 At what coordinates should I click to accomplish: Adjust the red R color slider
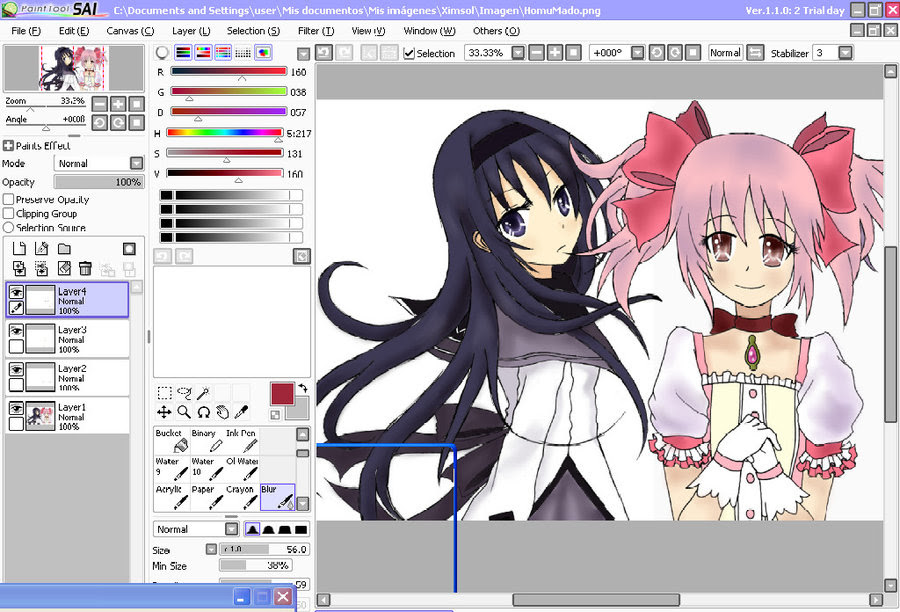pyautogui.click(x=228, y=72)
